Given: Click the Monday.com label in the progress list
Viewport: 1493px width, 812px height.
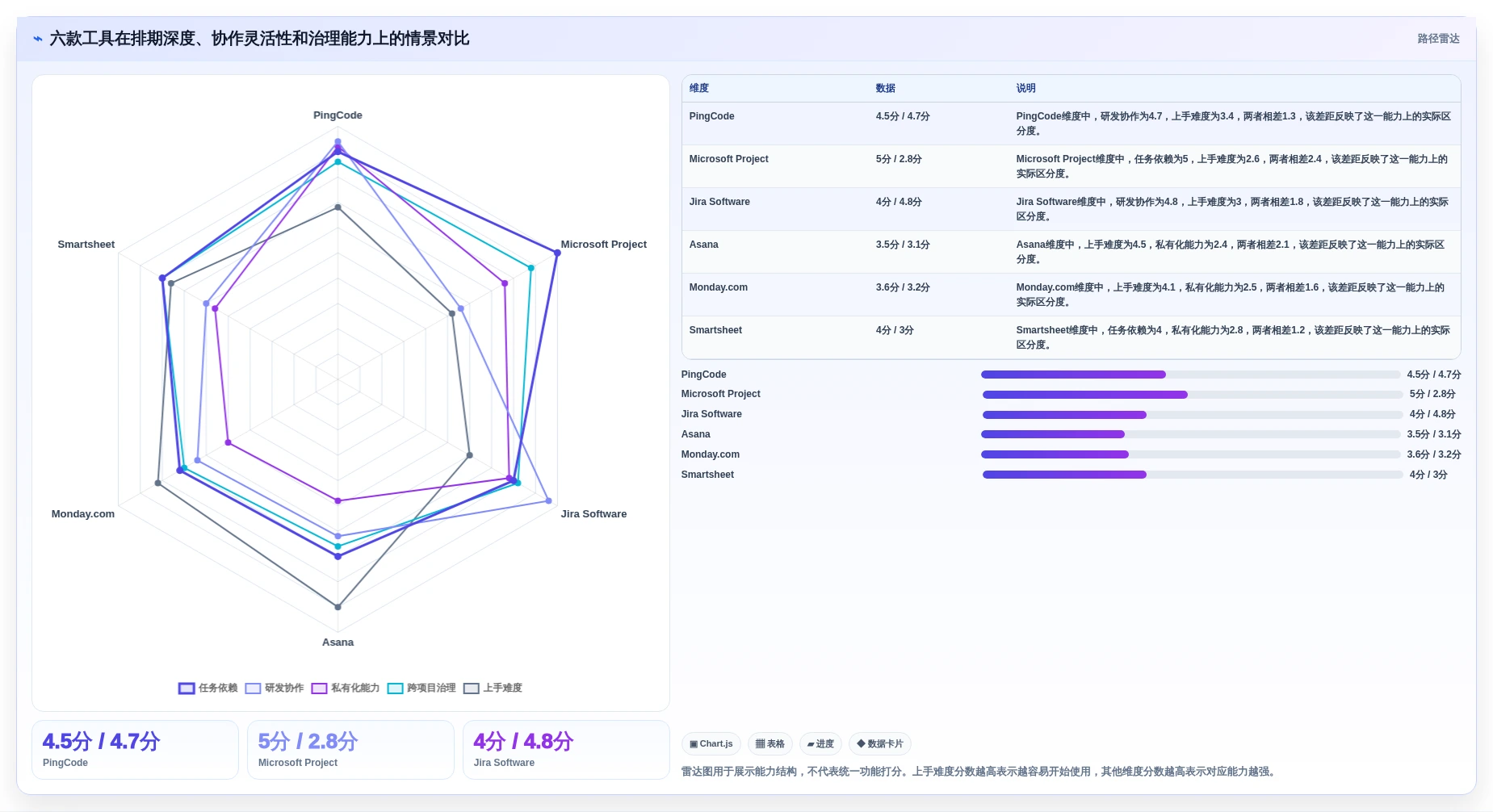Looking at the screenshot, I should point(710,454).
